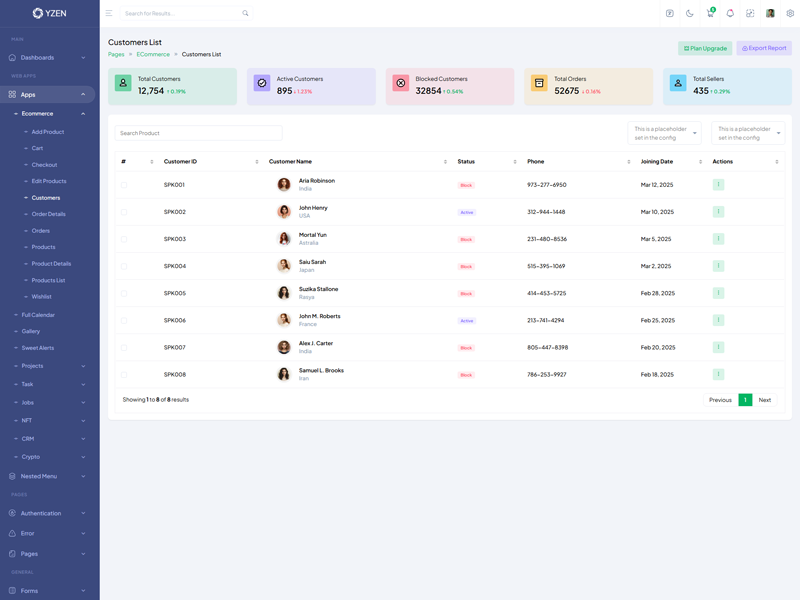Open notifications bell
The image size is (800, 600).
tap(730, 13)
